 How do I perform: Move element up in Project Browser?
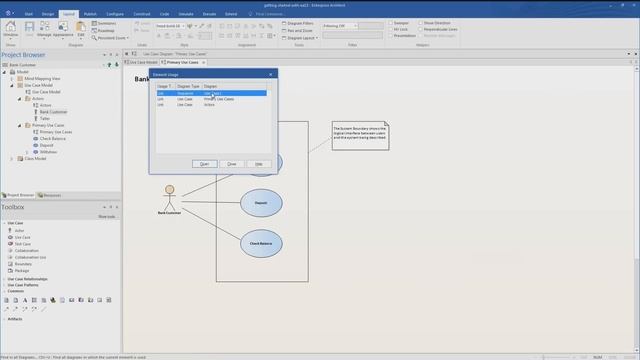109,65
